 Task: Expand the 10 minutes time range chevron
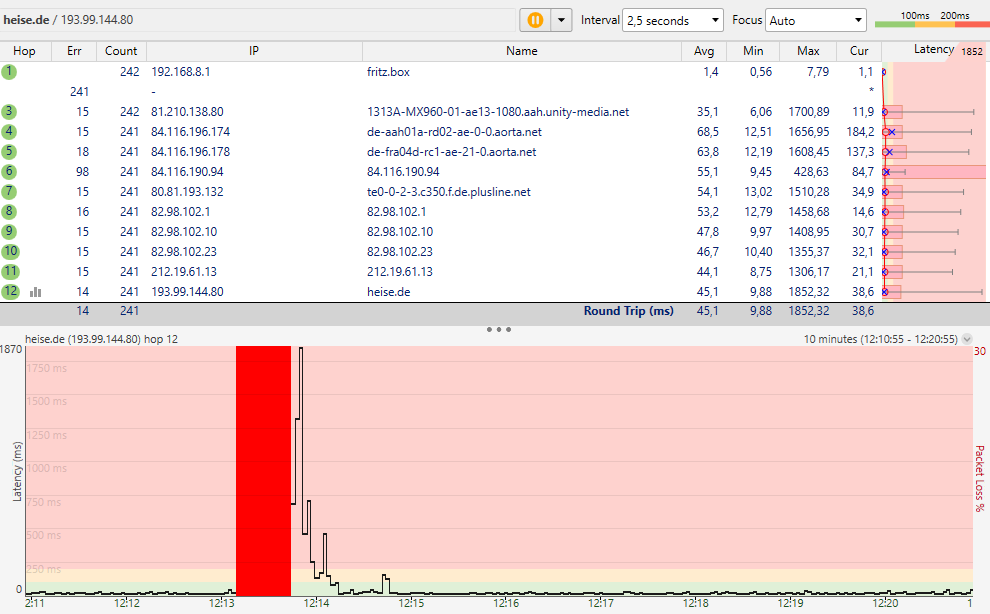coord(967,339)
